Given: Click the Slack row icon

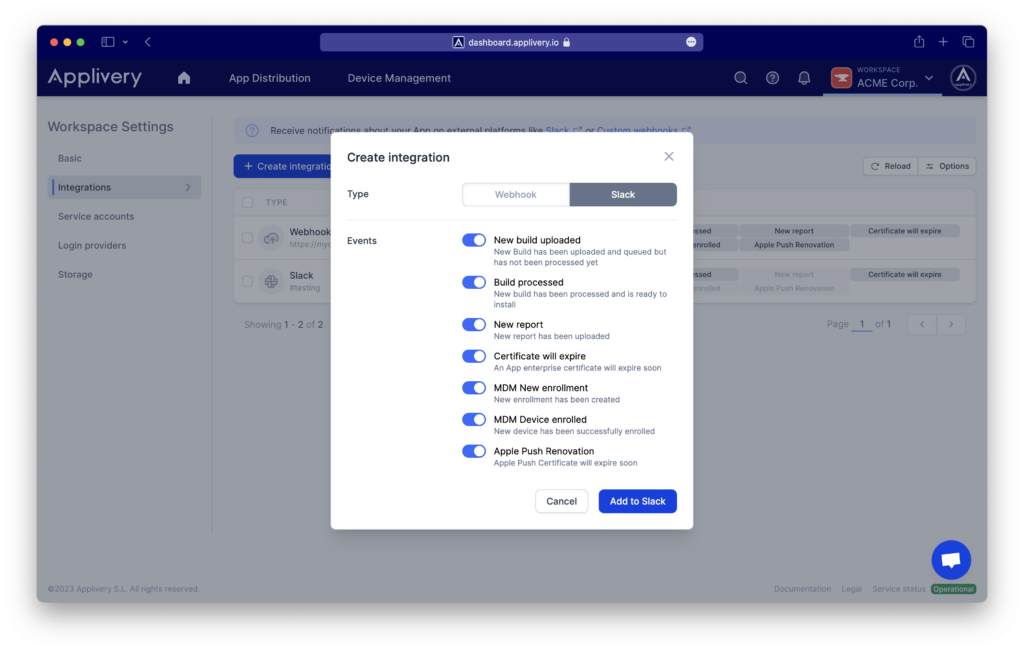Looking at the screenshot, I should pos(271,281).
